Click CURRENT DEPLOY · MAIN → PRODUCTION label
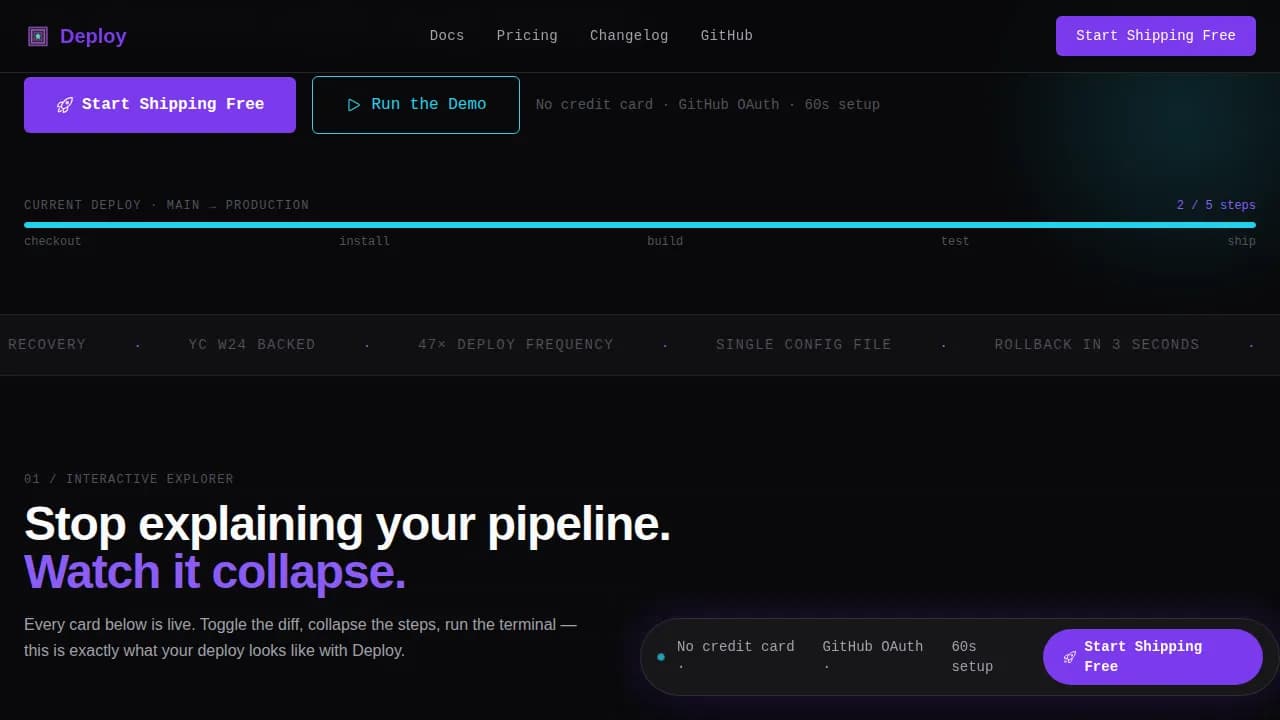This screenshot has width=1280, height=720. (x=167, y=205)
